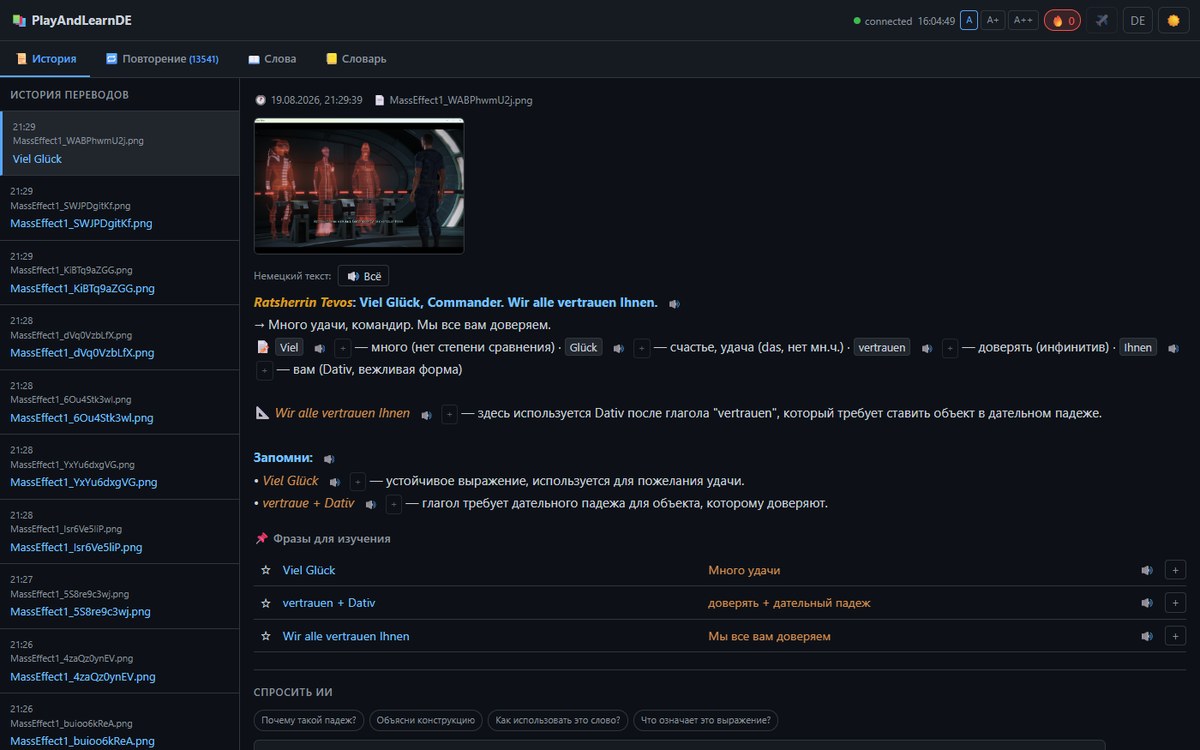The image size is (1200, 750).
Task: Click the PlayAndLearnDE logo
Action: (x=72, y=20)
